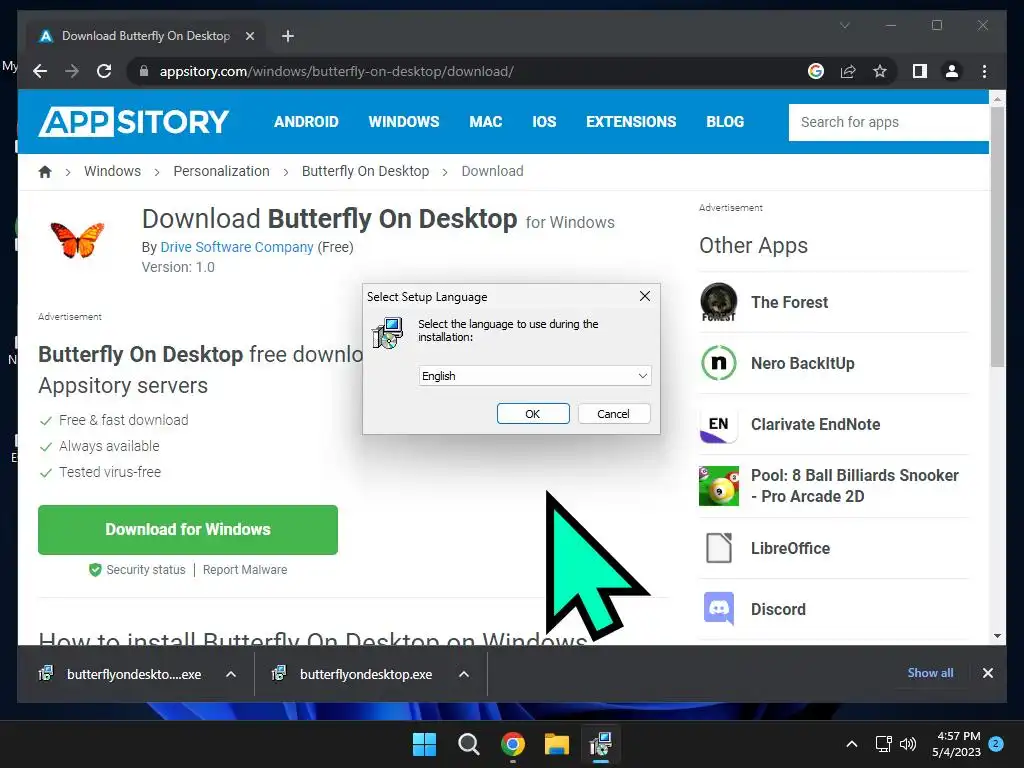This screenshot has height=768, width=1024.
Task: Click the Clarivate EndNote icon
Action: click(x=718, y=424)
